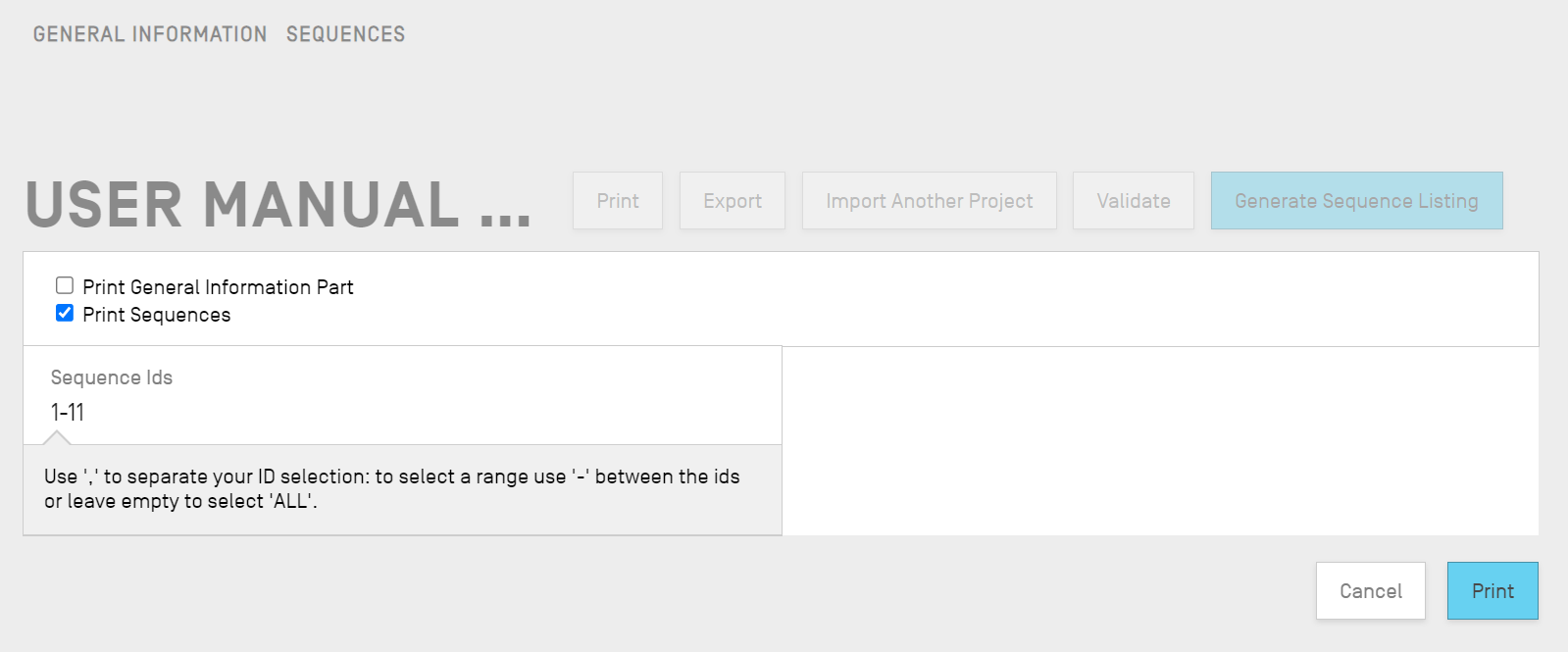Open the GENERAL INFORMATION tab
1568x652 pixels.
[x=150, y=34]
